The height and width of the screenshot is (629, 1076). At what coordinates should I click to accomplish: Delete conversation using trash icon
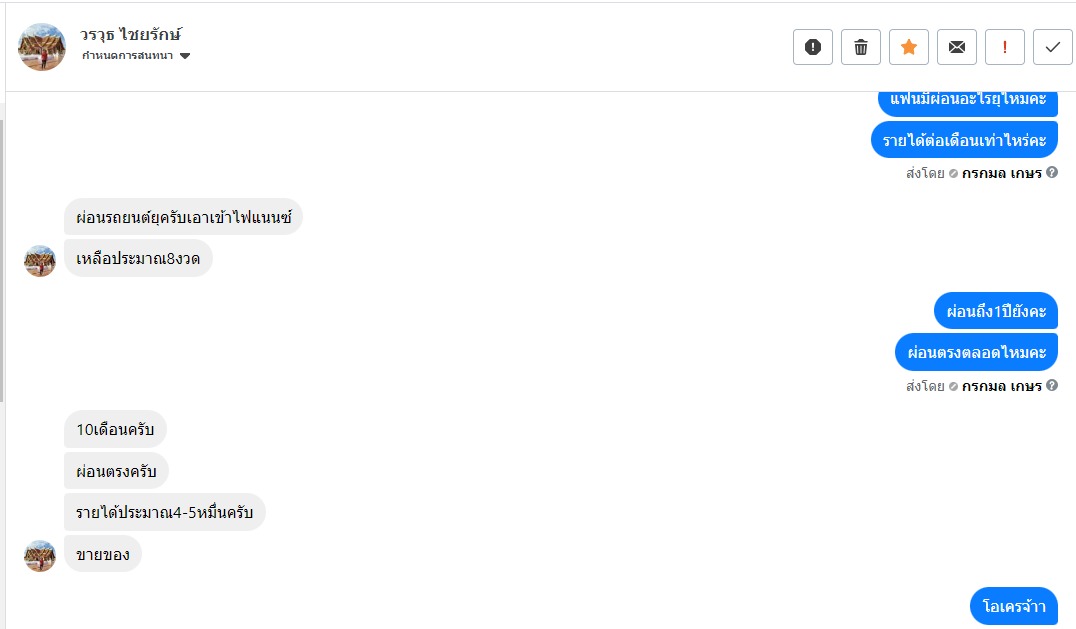click(861, 47)
